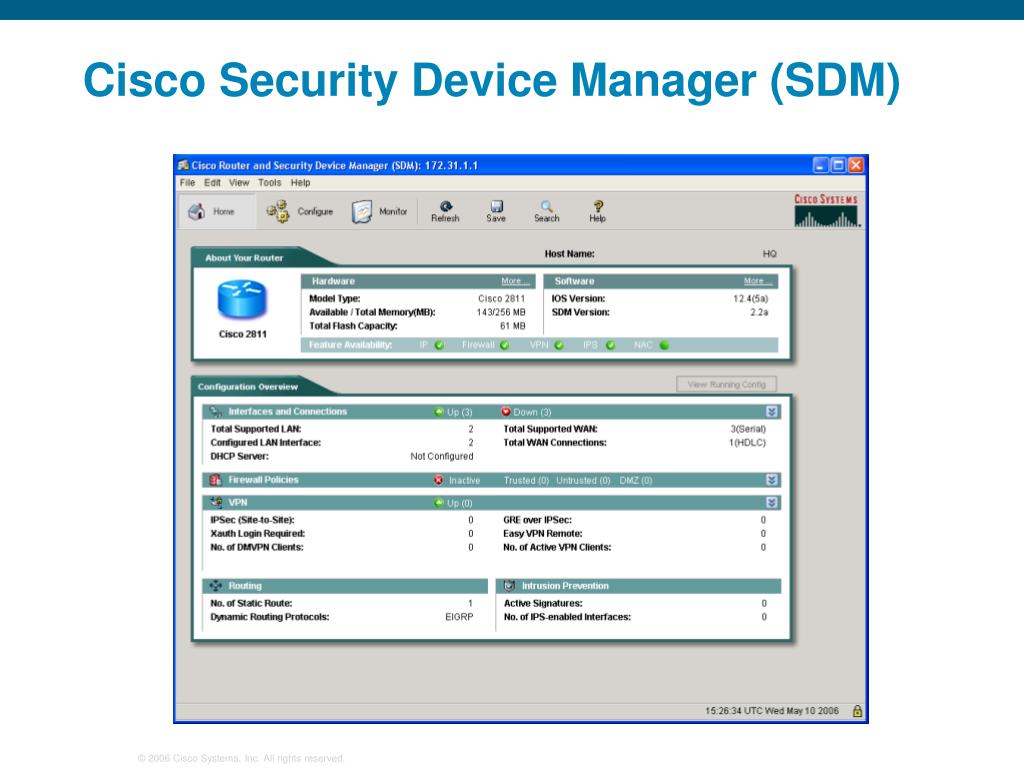
Task: Open the View menu
Action: tap(239, 183)
